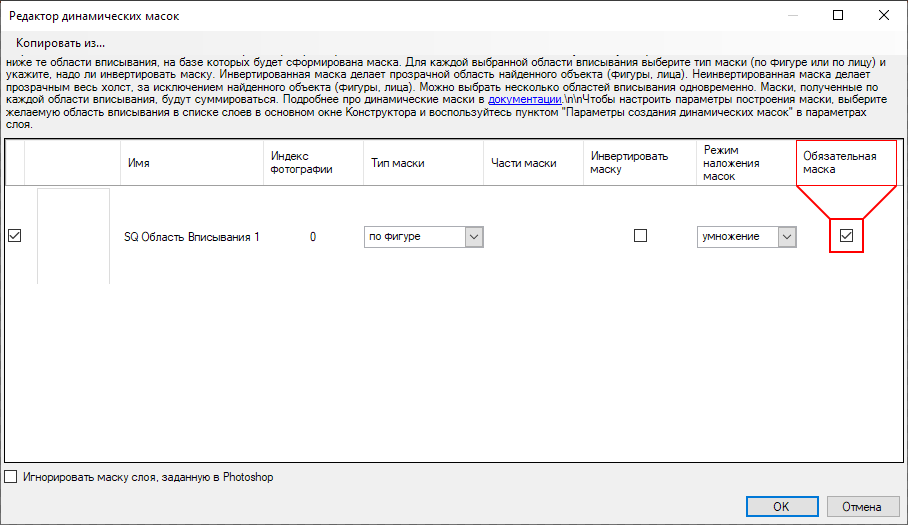
Task: Confirm with the OK button
Action: [x=782, y=506]
